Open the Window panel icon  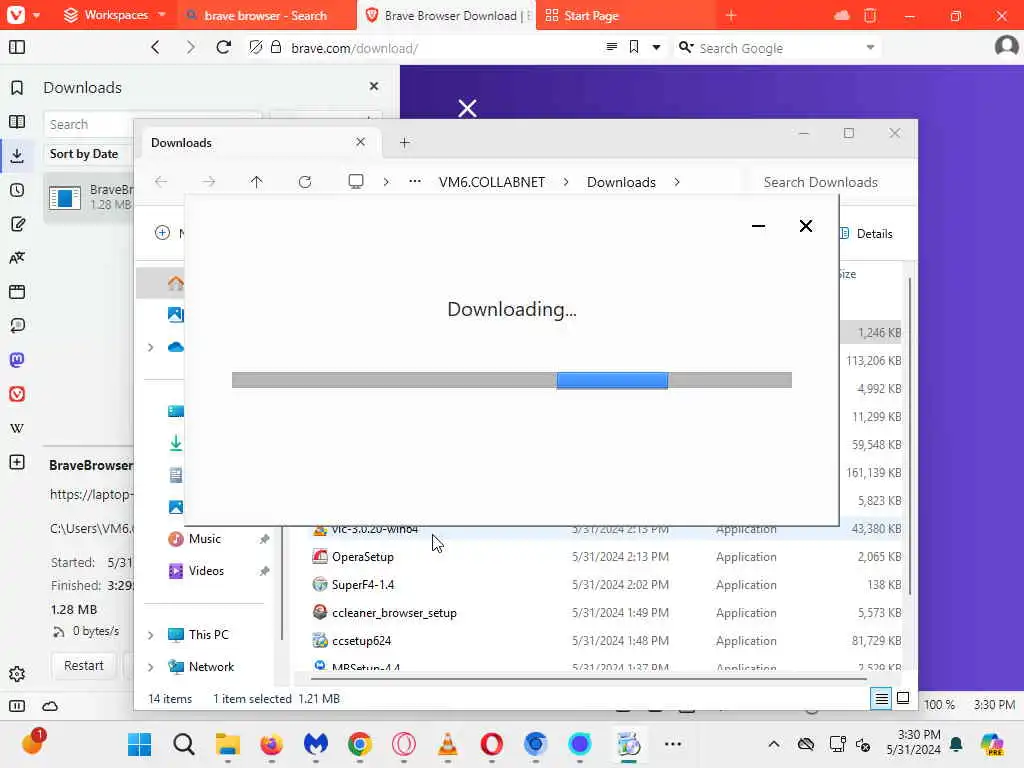coord(17,292)
